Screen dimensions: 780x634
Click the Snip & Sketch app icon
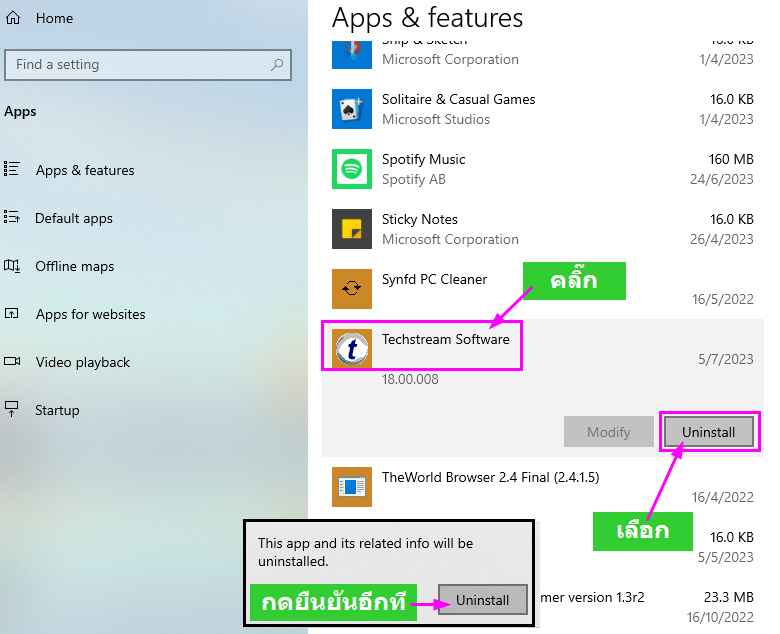[352, 55]
